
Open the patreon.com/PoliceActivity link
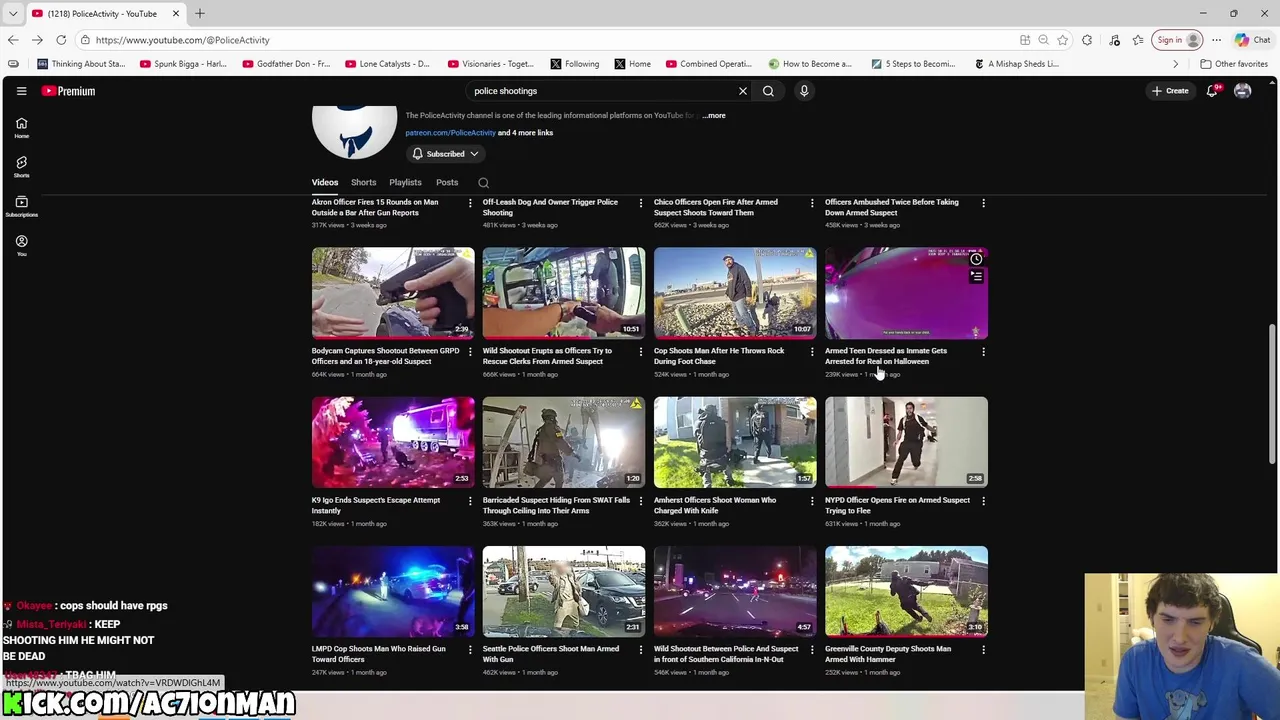450,133
